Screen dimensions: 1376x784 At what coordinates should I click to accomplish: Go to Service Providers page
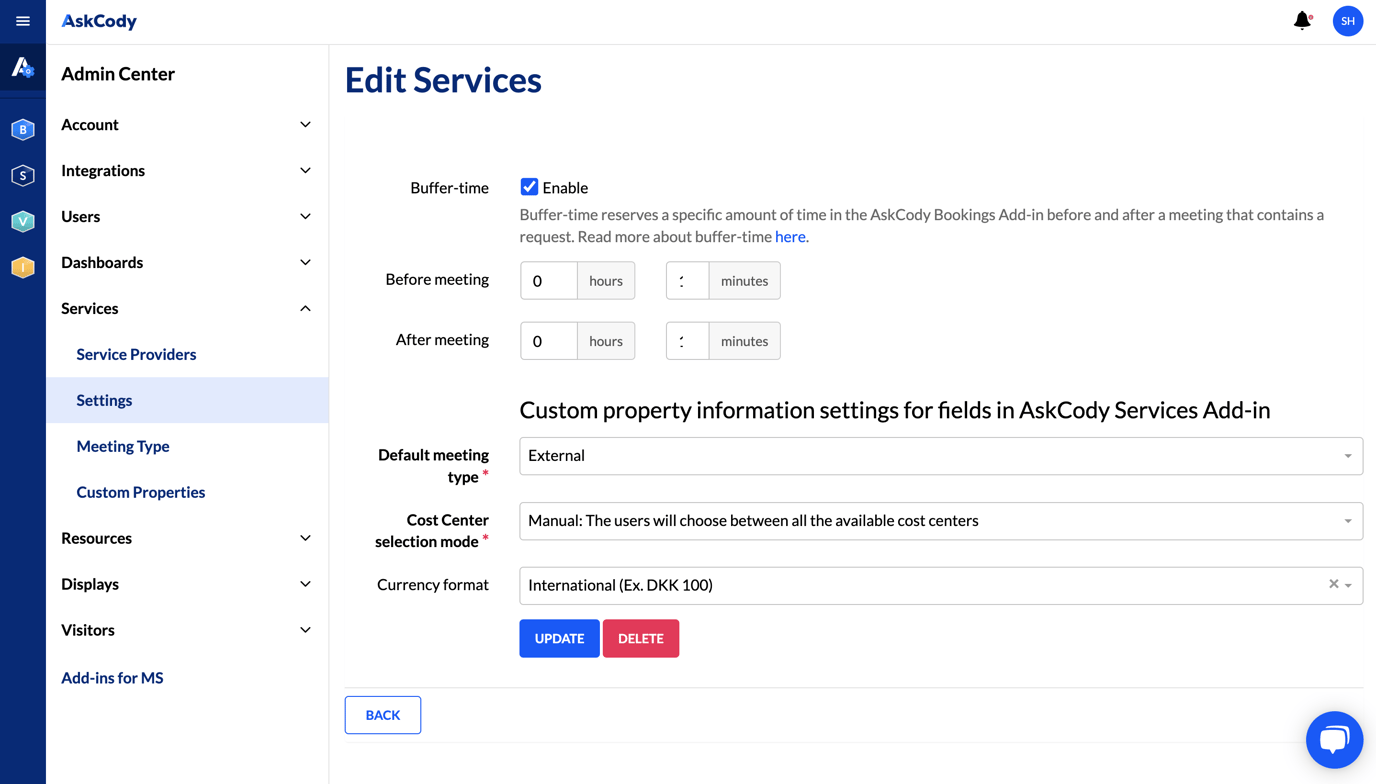[x=136, y=354]
